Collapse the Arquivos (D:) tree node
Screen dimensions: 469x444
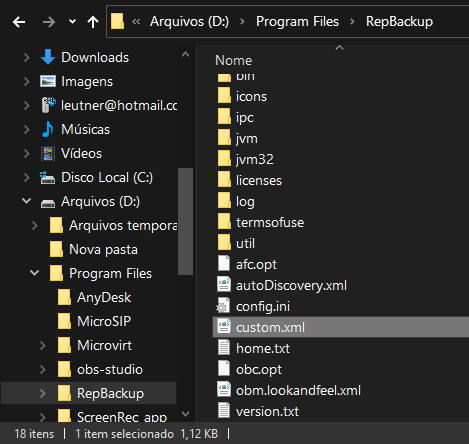(27, 201)
